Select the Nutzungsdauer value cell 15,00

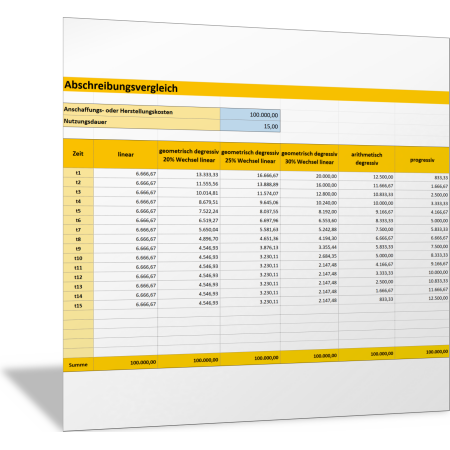coord(250,126)
